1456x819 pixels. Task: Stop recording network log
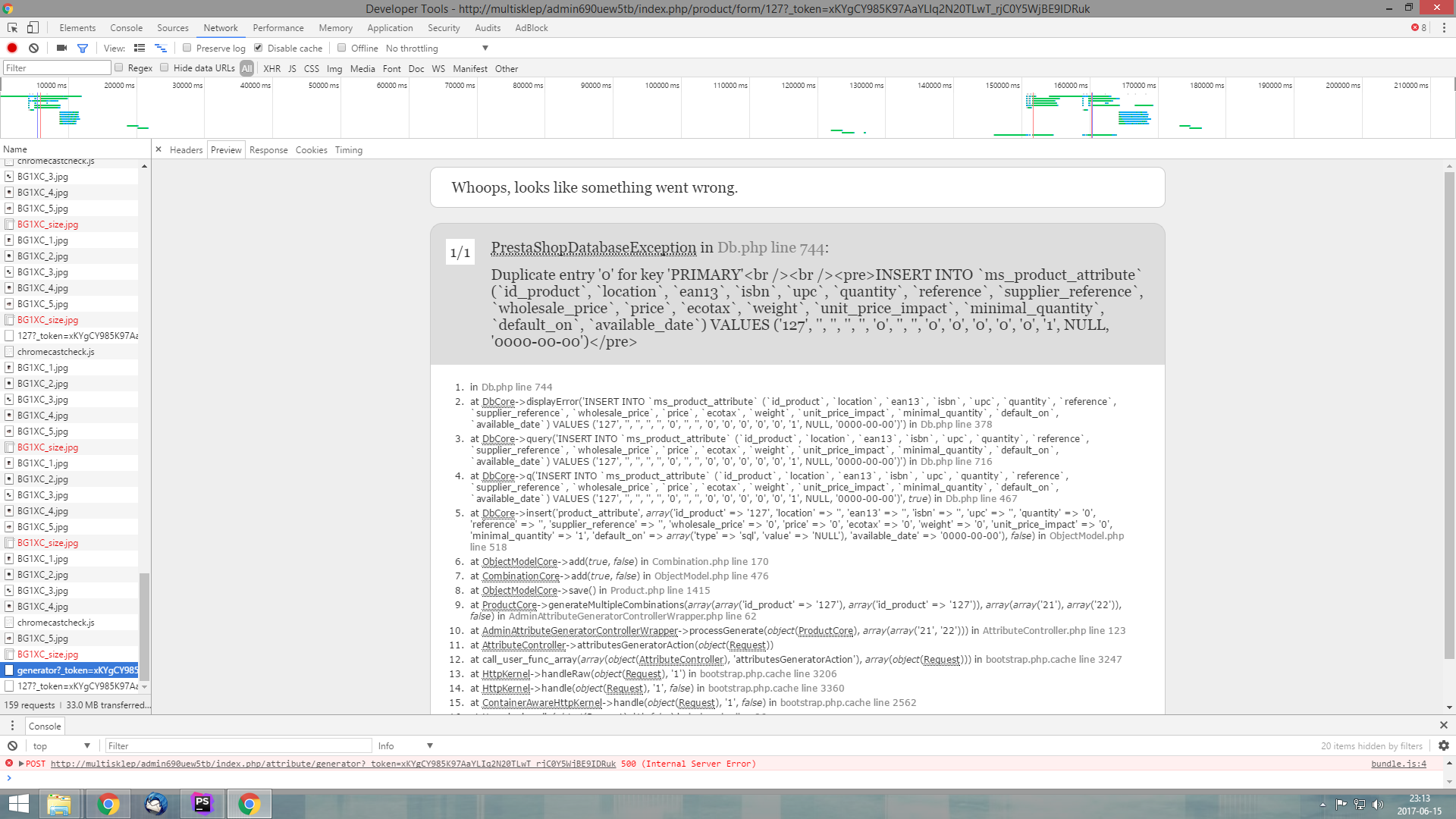pos(12,49)
